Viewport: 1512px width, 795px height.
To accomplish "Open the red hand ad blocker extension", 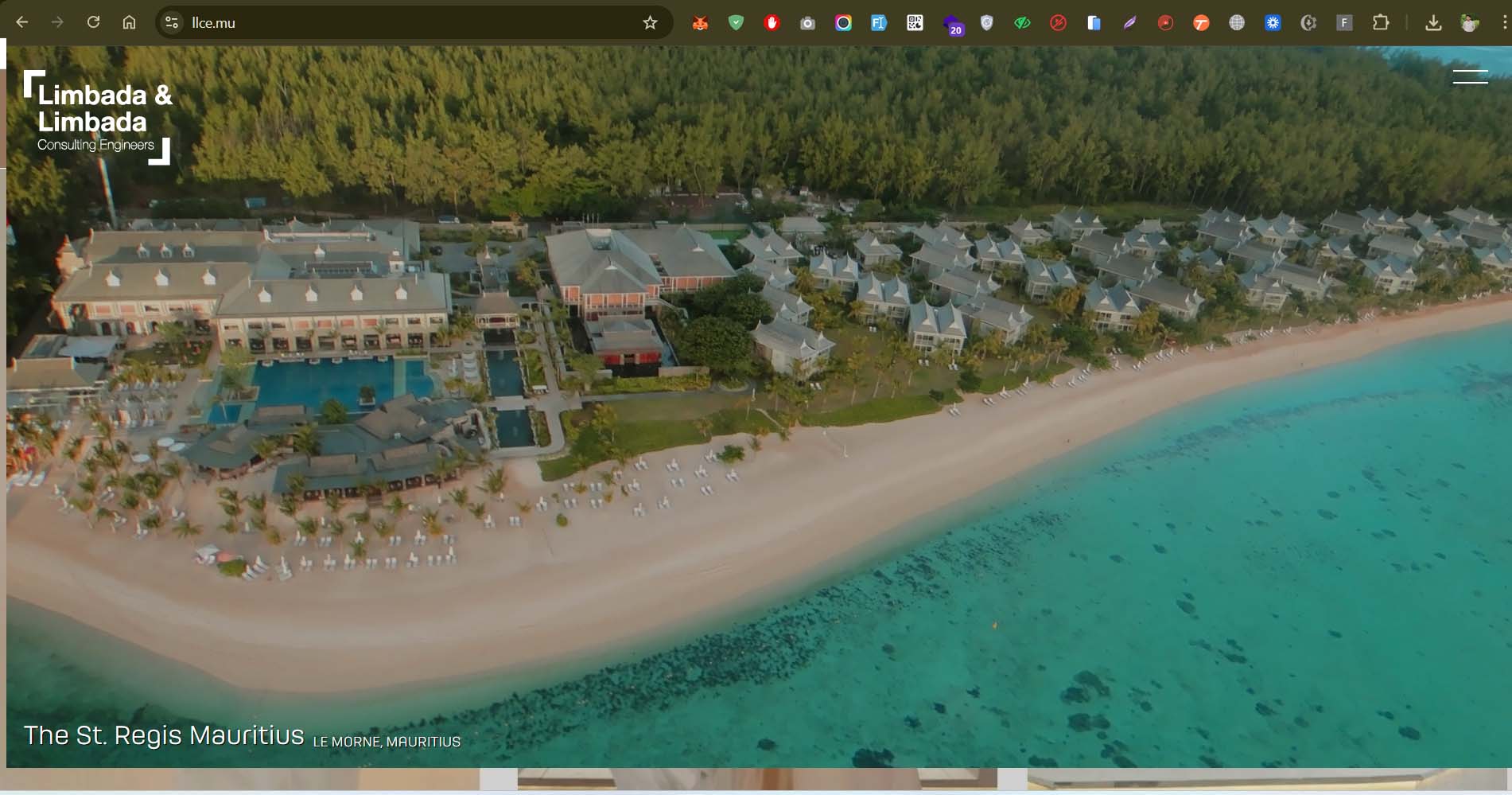I will (772, 23).
